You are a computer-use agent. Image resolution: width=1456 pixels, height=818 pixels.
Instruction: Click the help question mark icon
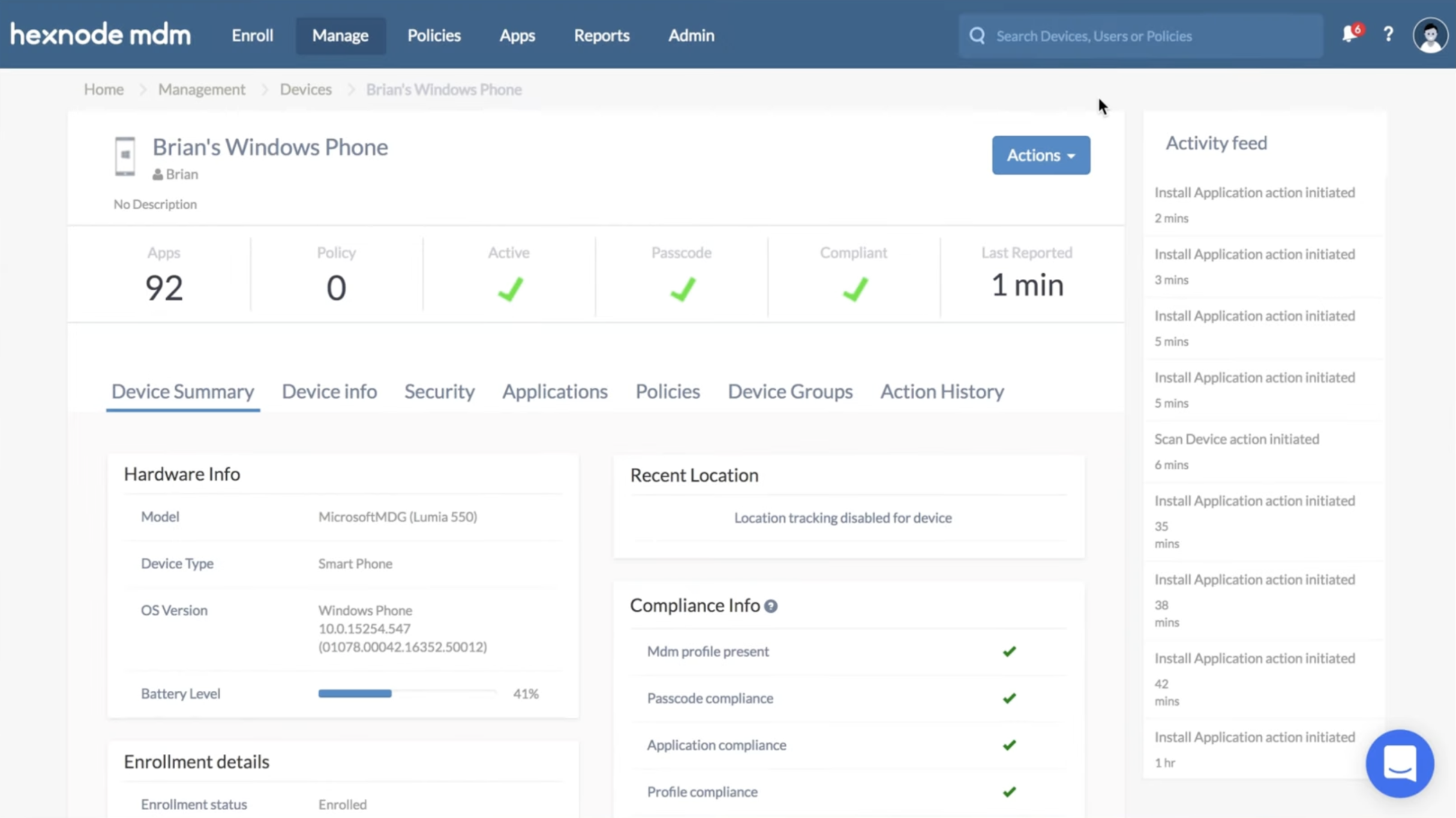click(x=1388, y=34)
